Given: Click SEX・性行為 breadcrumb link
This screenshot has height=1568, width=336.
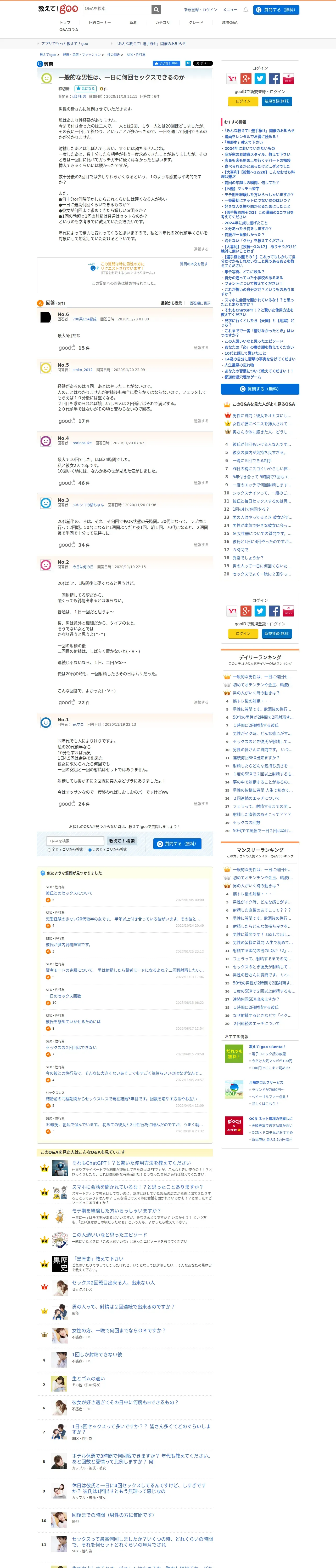Looking at the screenshot, I should tap(136, 55).
